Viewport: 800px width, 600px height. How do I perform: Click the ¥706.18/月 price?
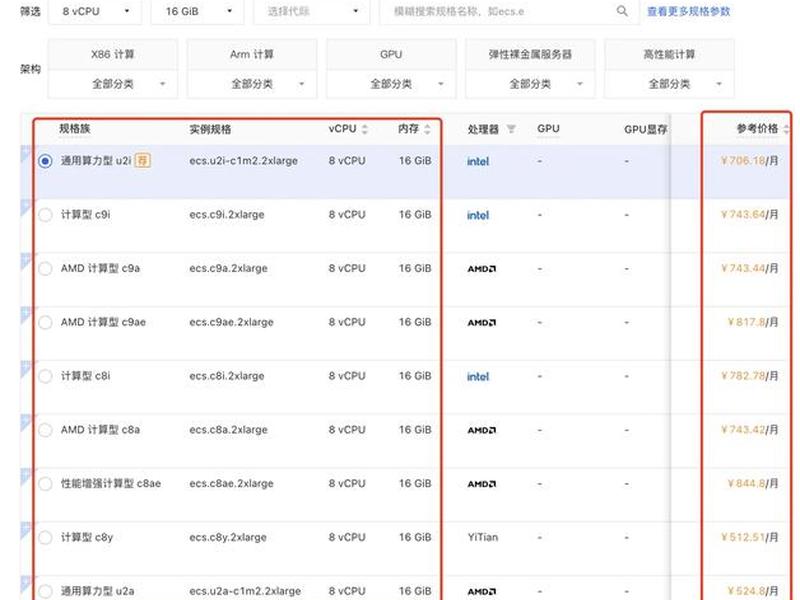(x=749, y=161)
